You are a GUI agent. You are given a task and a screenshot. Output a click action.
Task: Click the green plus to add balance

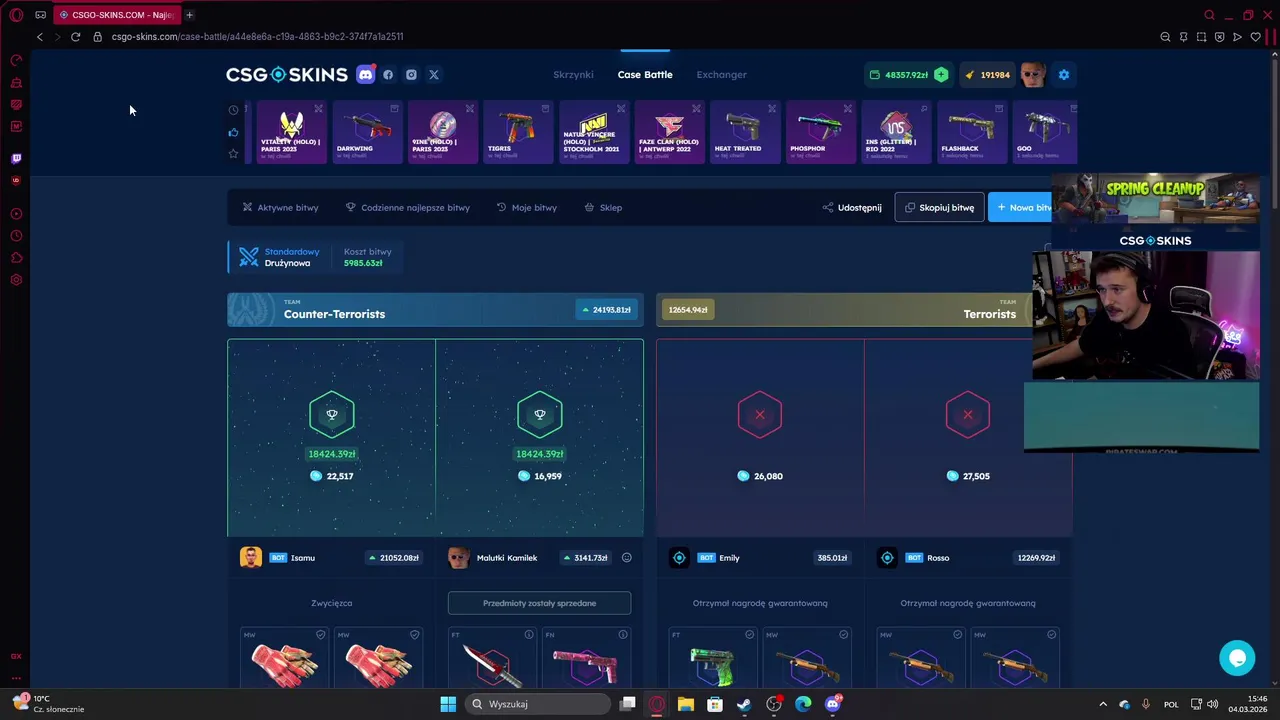point(941,74)
